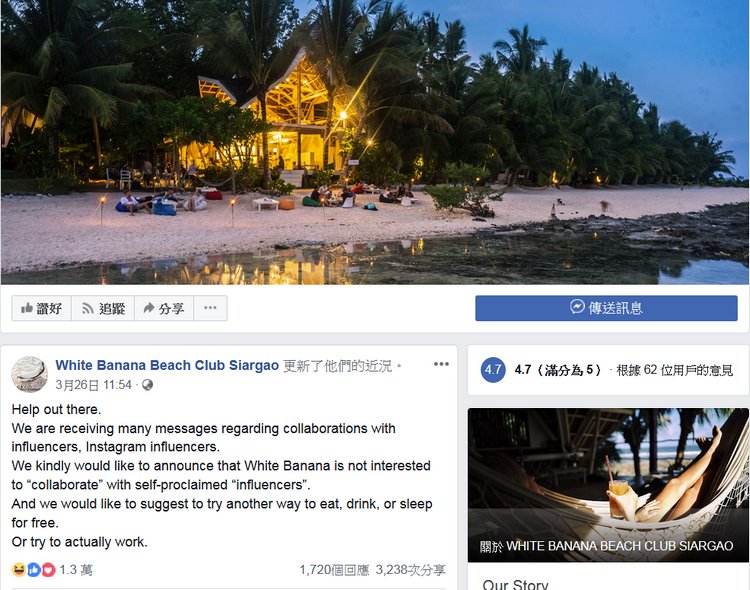Open the 1.3 萬 reactions count
The height and width of the screenshot is (590, 750).
(76, 569)
